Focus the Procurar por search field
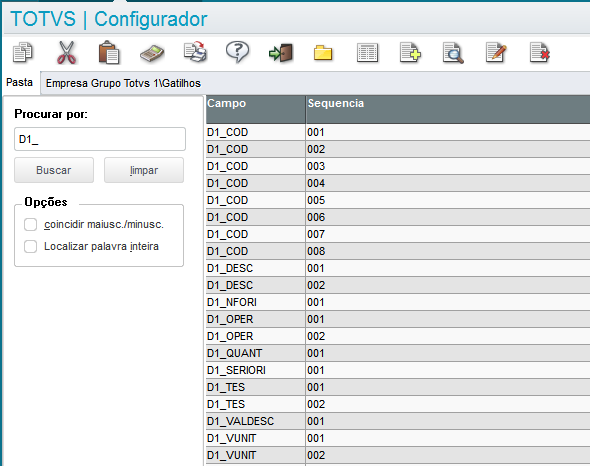The height and width of the screenshot is (466, 590). coord(100,139)
